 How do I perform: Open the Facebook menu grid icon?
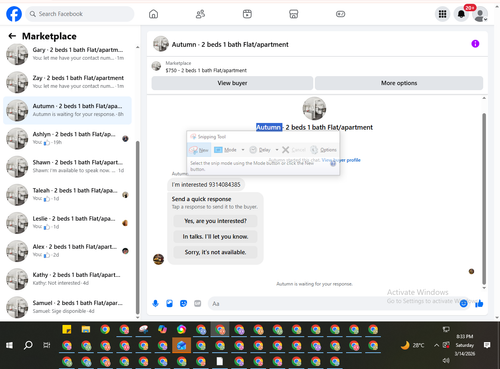pyautogui.click(x=442, y=14)
